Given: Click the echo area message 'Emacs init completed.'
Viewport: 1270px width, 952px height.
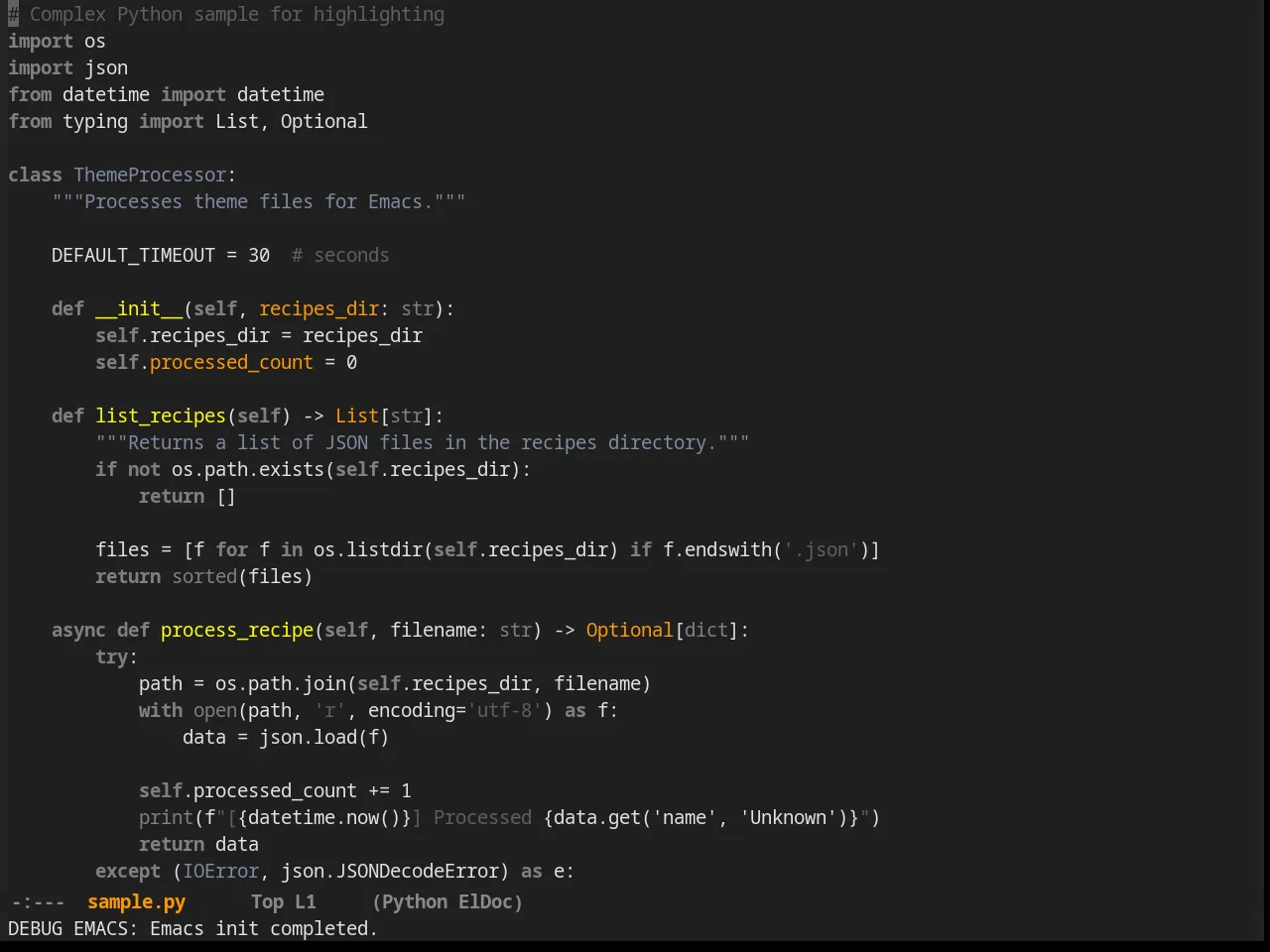Looking at the screenshot, I should [x=264, y=928].
